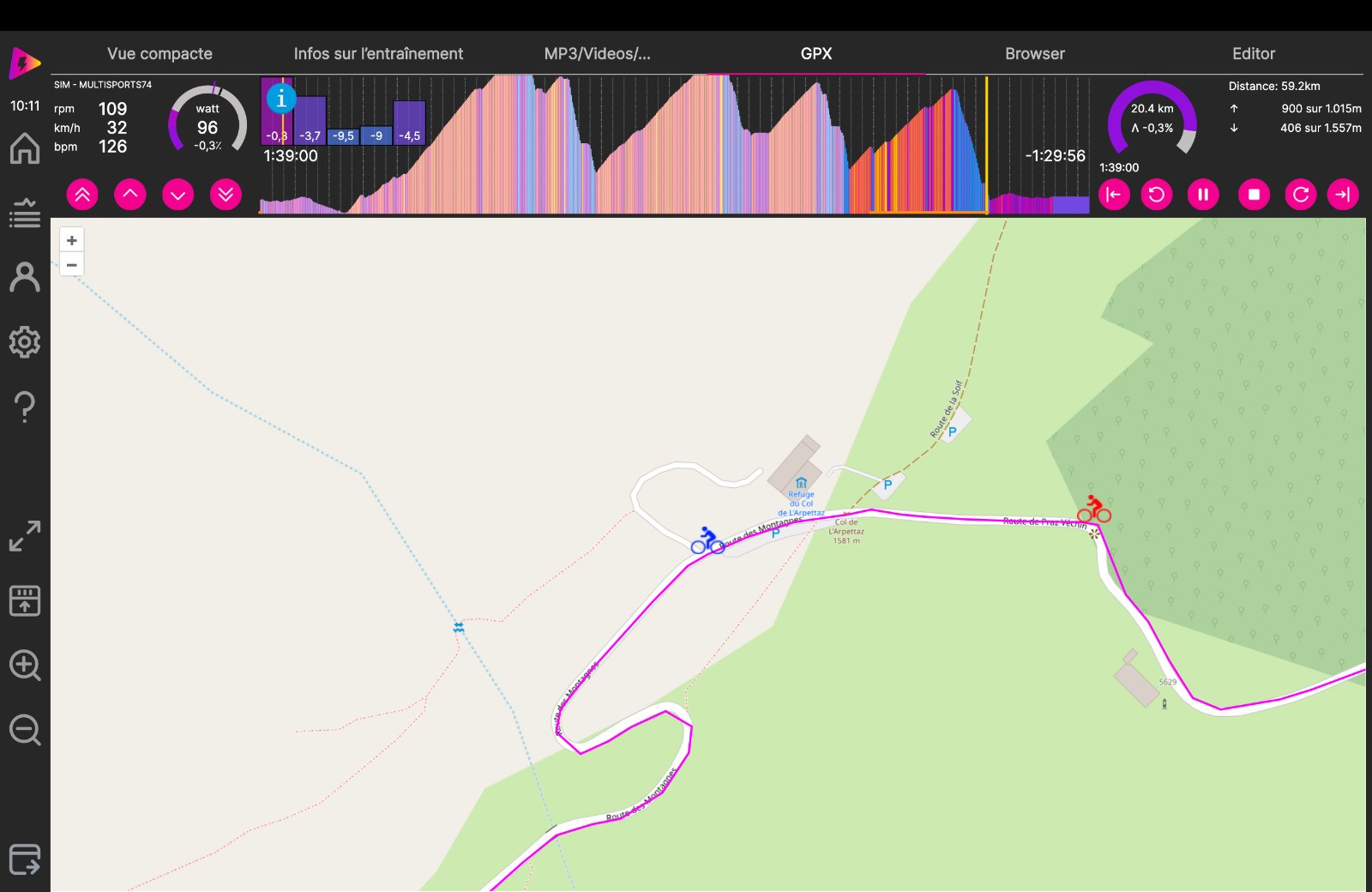This screenshot has height=892, width=1372.
Task: Increase resistance with double up chevron
Action: point(82,195)
